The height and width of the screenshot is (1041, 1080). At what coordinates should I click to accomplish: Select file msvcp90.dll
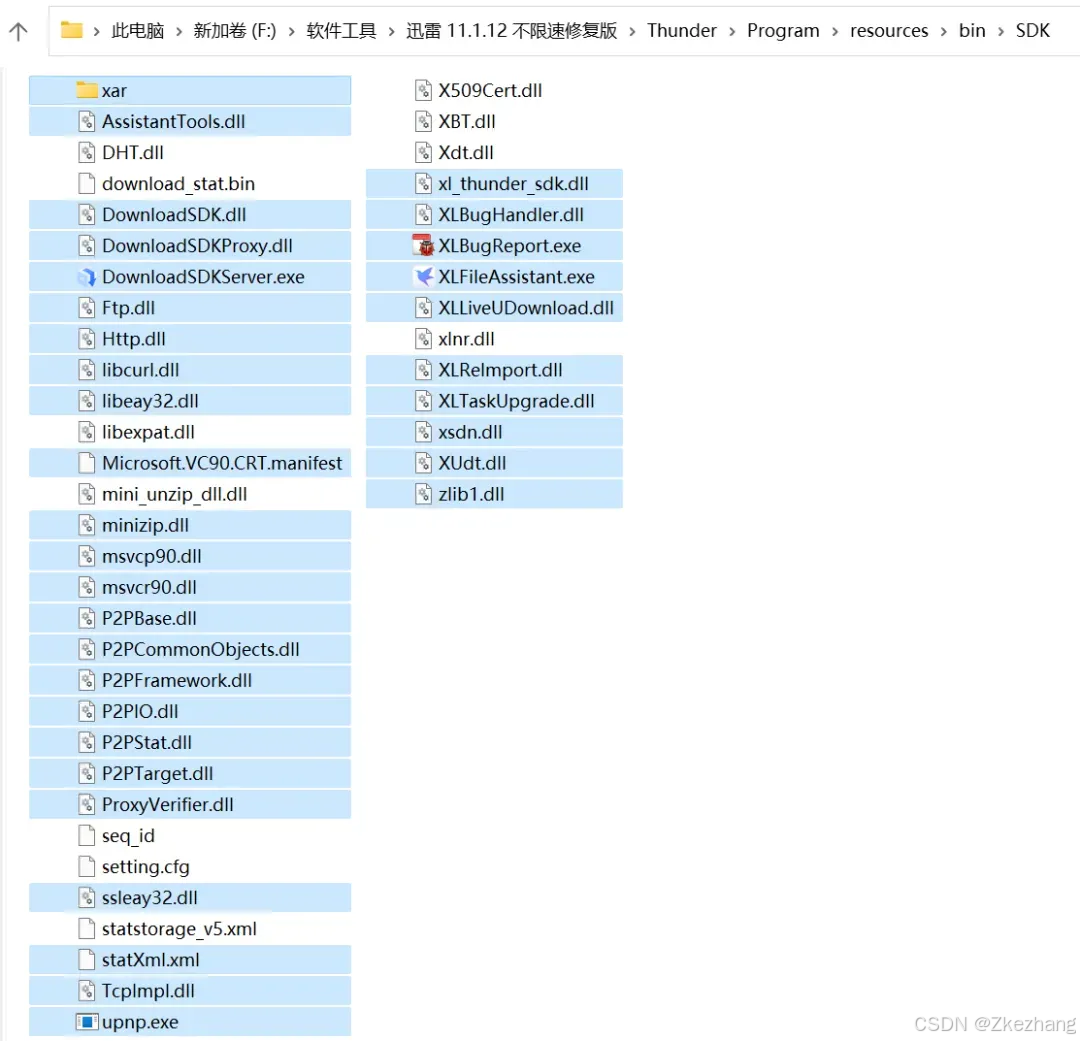point(190,556)
